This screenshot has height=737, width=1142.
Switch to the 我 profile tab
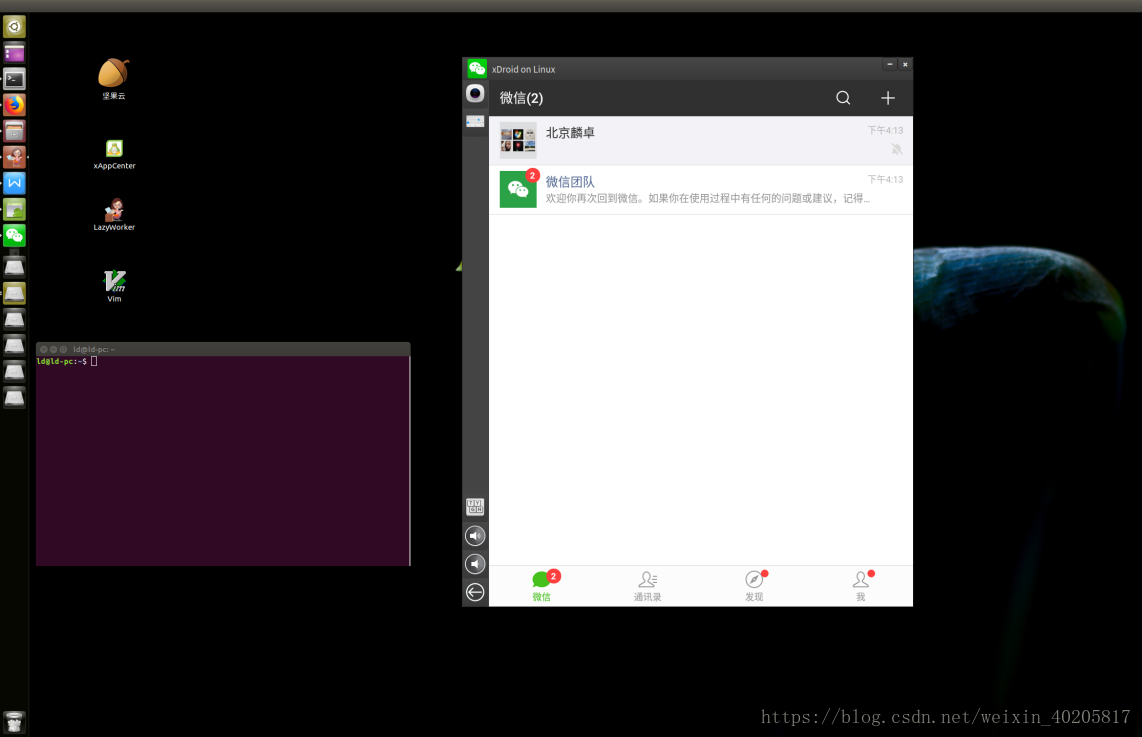tap(862, 586)
